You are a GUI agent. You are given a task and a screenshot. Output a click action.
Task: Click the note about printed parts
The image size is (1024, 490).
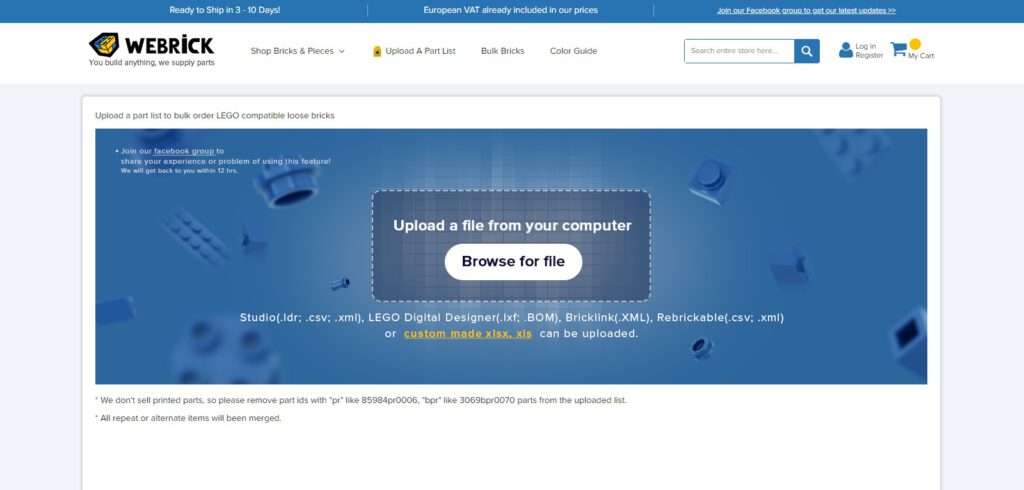pos(360,400)
